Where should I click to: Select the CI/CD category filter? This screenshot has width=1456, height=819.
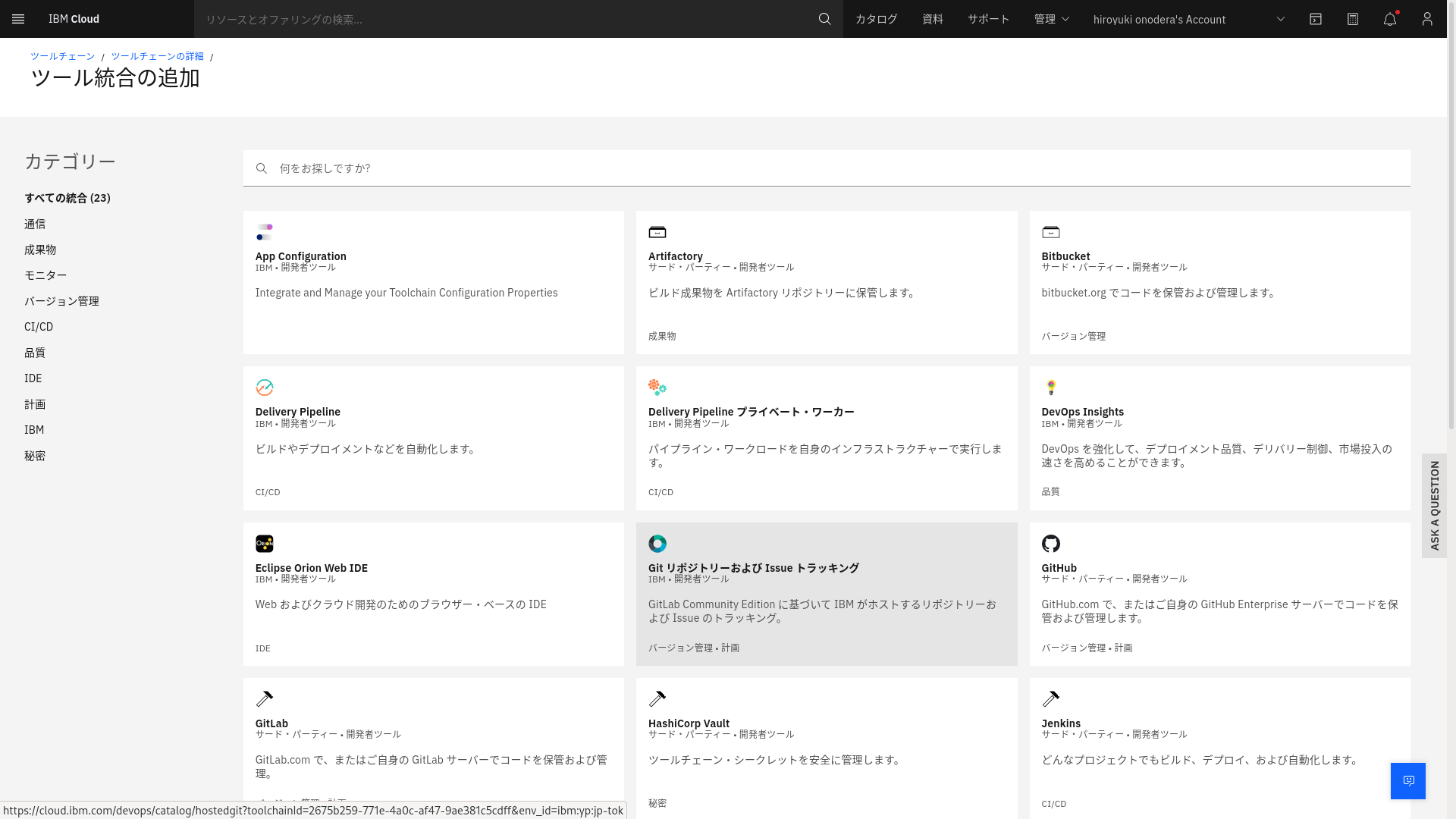pyautogui.click(x=39, y=326)
